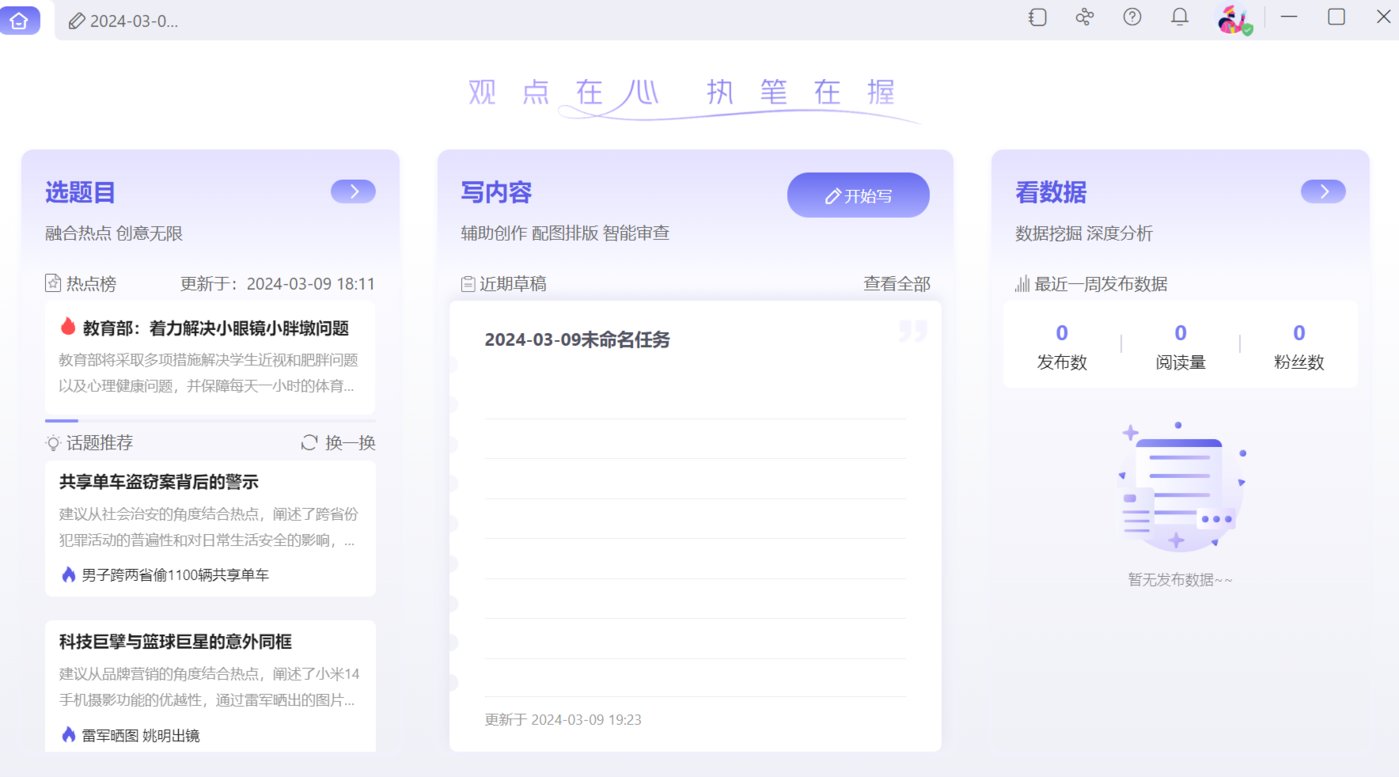Select the 看数据 heading
Image resolution: width=1399 pixels, height=777 pixels.
pos(1051,192)
